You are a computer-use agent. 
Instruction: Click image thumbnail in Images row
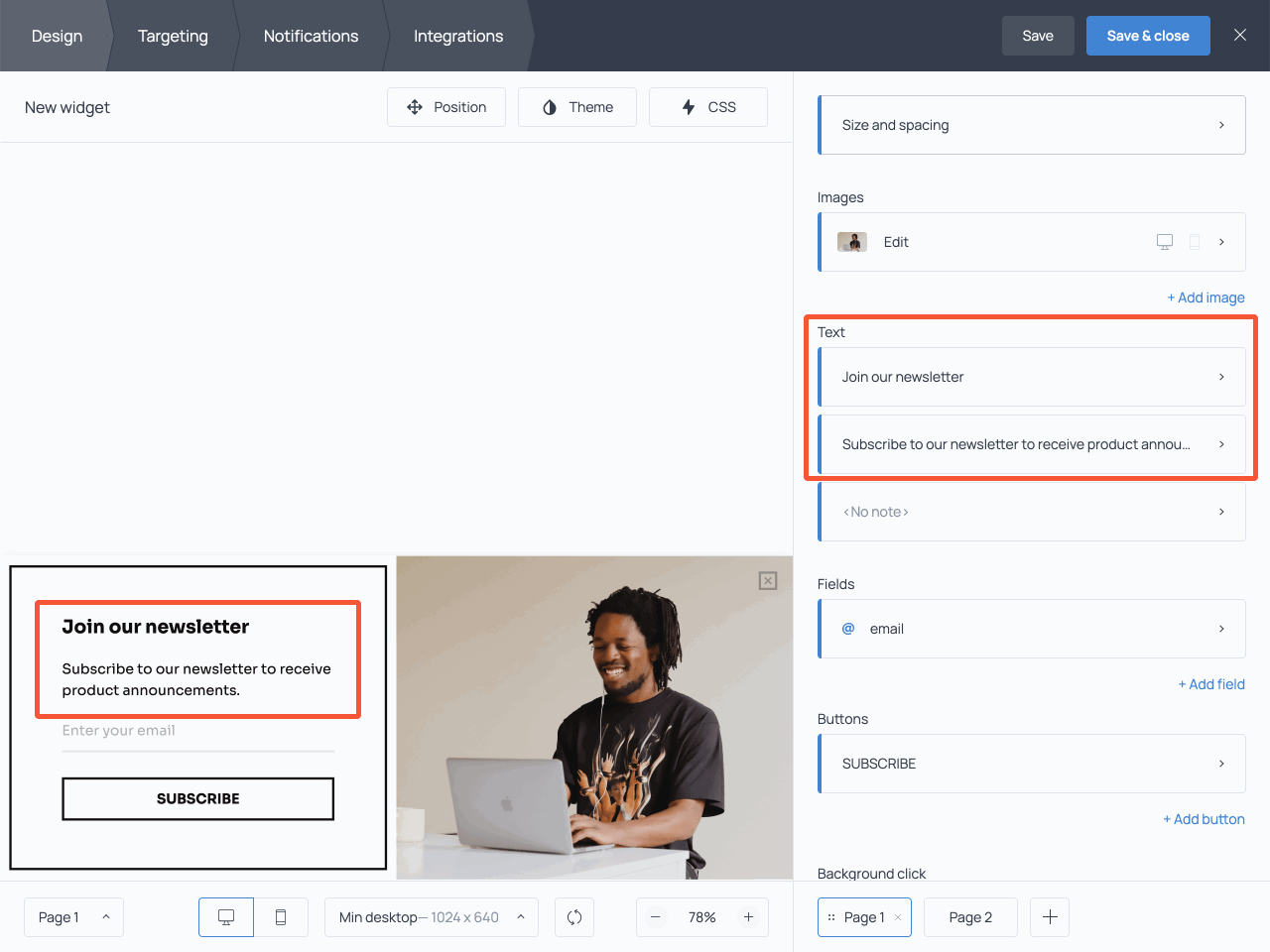click(852, 242)
